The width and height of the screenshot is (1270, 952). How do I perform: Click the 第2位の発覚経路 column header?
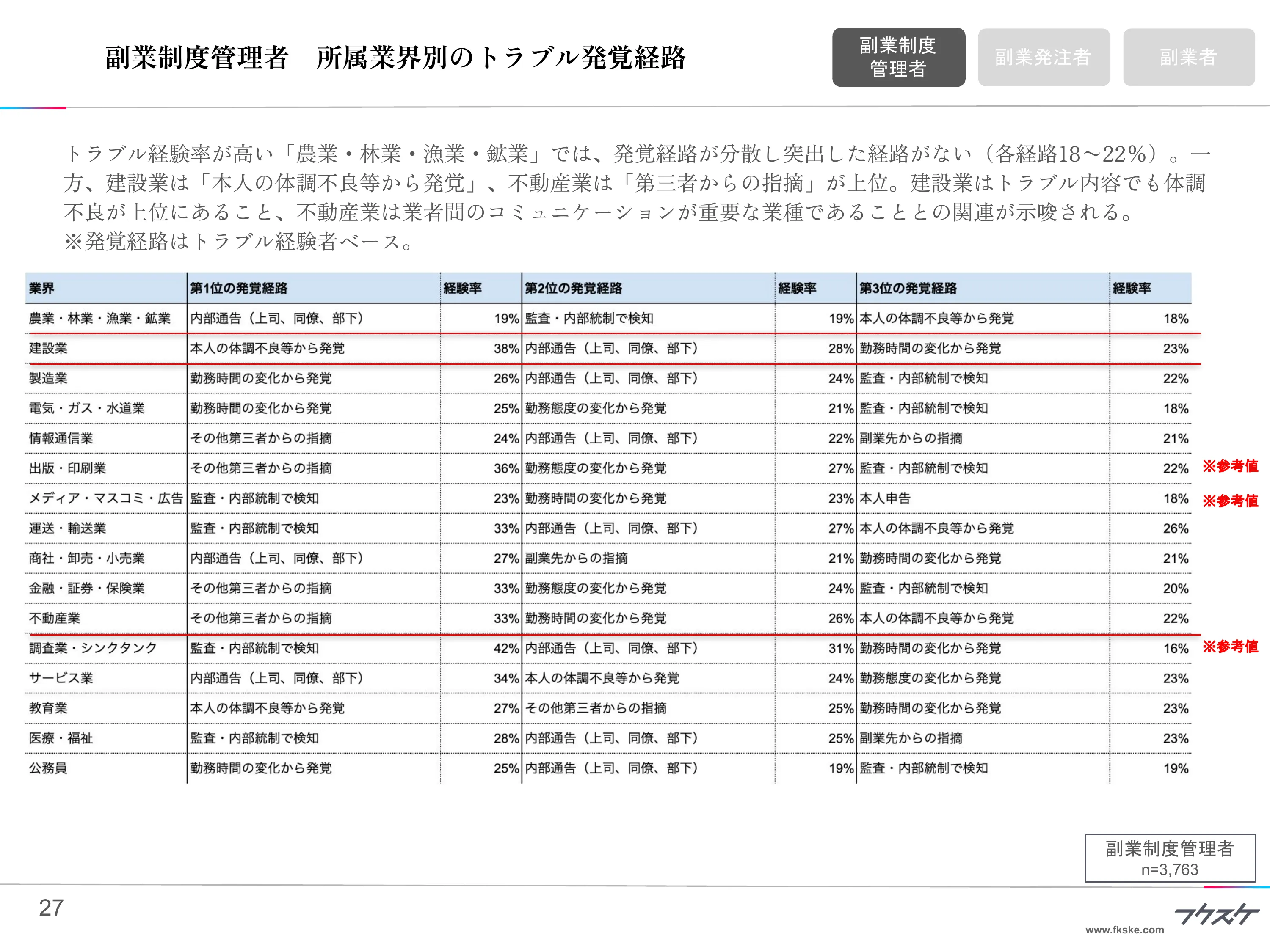coord(574,288)
